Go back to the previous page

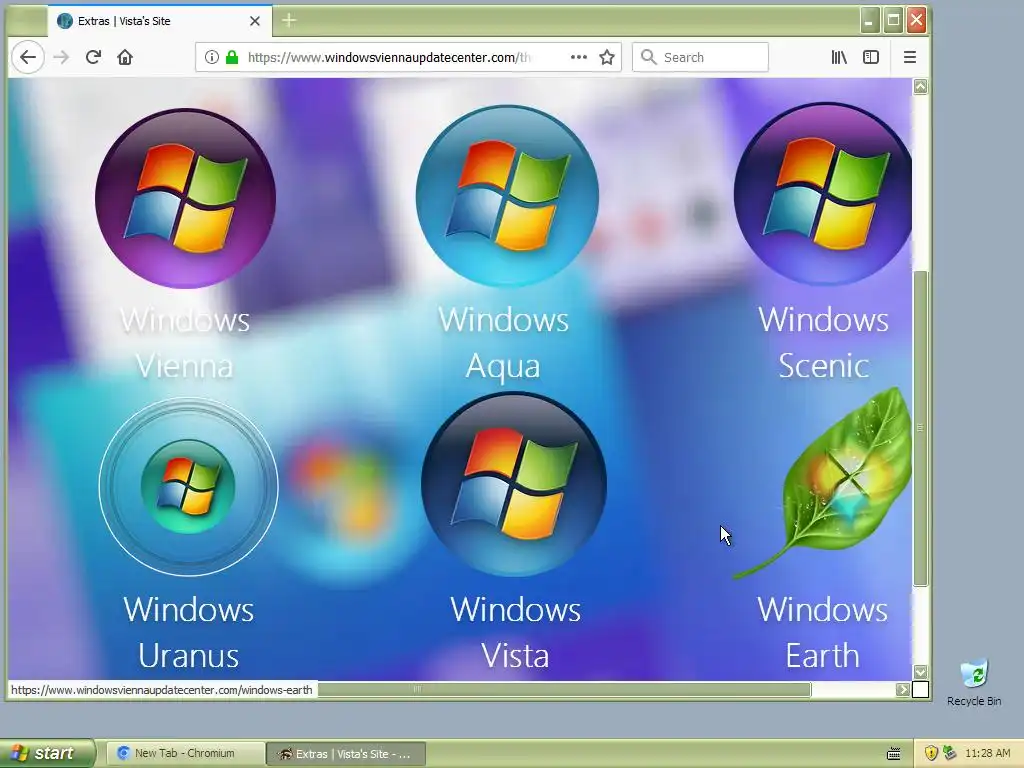tap(28, 57)
